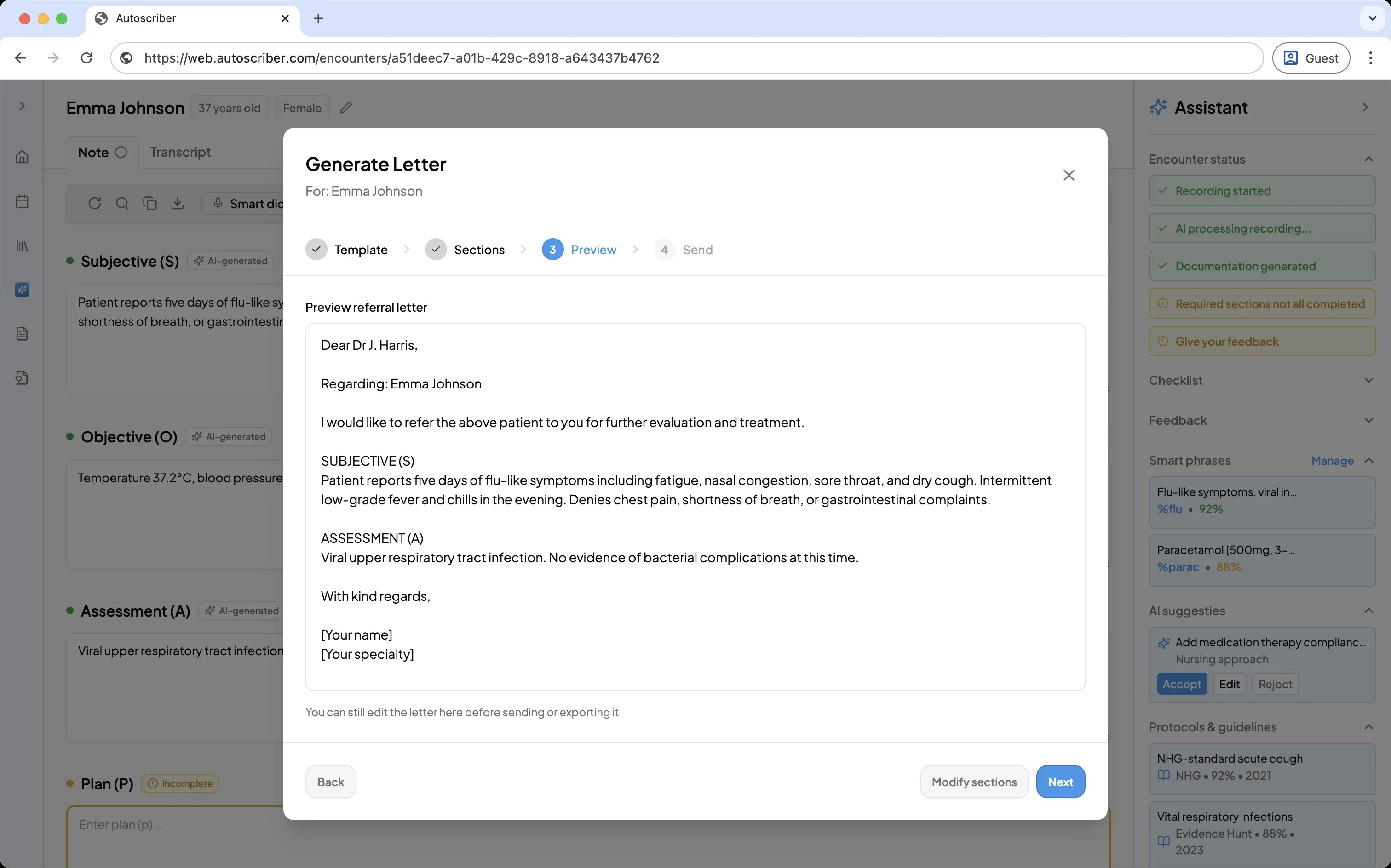This screenshot has height=868, width=1391.
Task: Click the copy note icon
Action: [150, 203]
